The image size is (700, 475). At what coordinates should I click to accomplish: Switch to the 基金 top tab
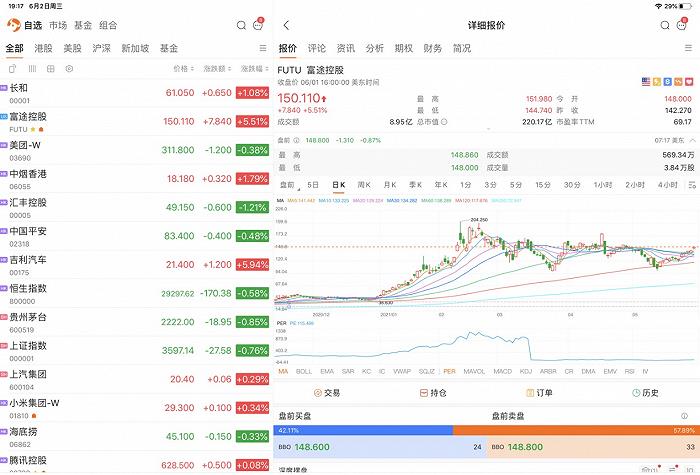[x=83, y=25]
